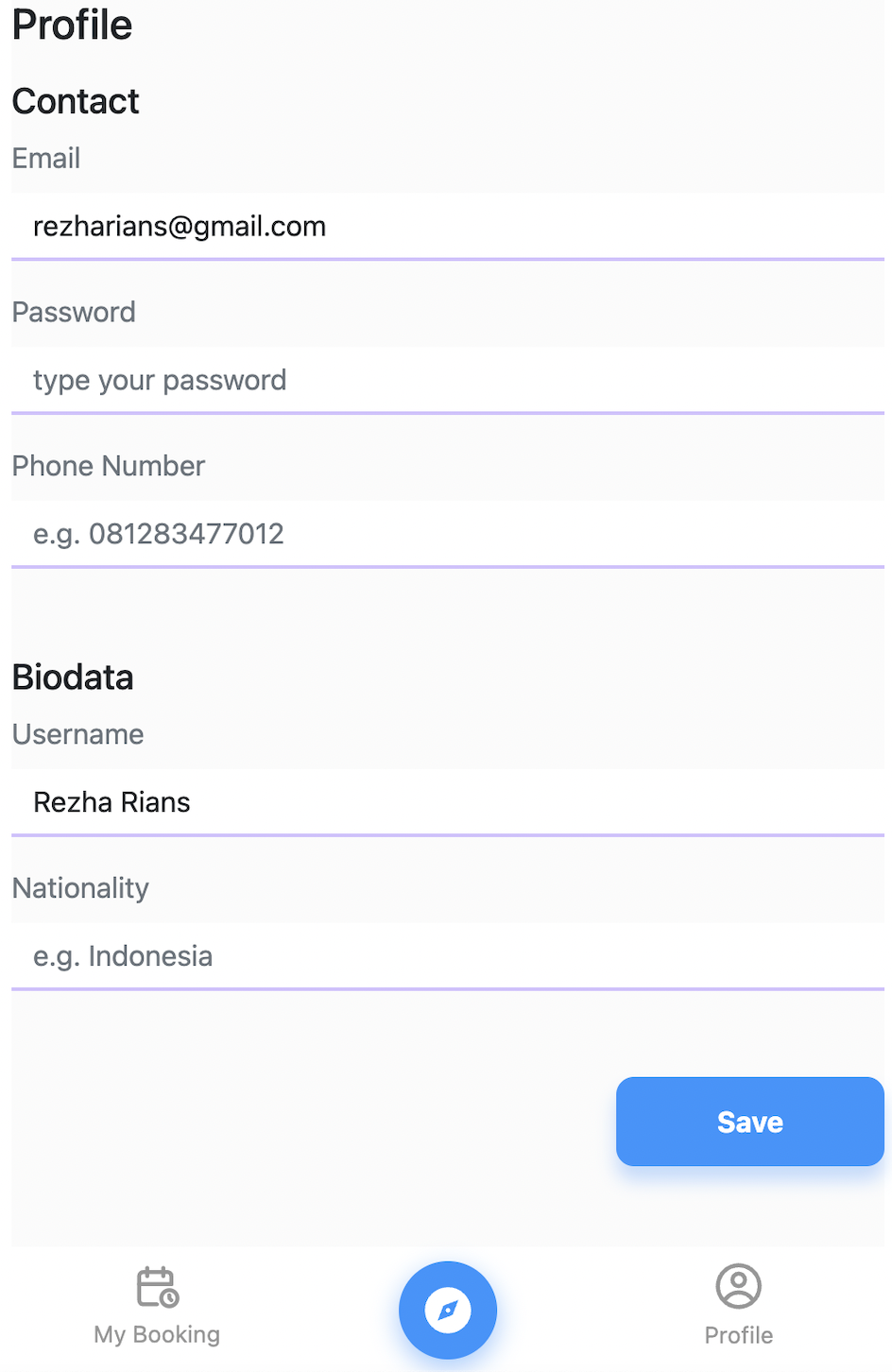Open My Booking calendar icon

pyautogui.click(x=157, y=1287)
